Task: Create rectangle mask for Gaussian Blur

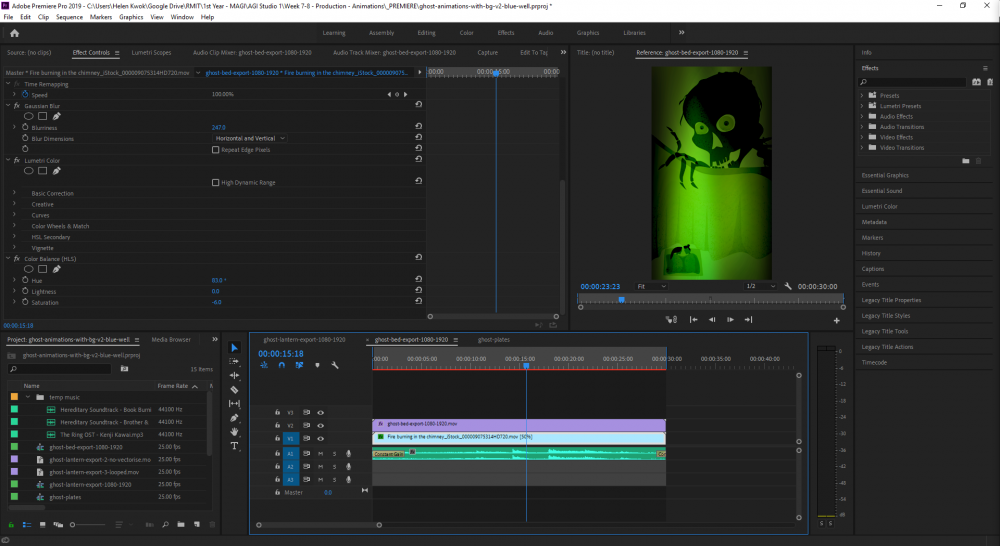Action: 42,116
